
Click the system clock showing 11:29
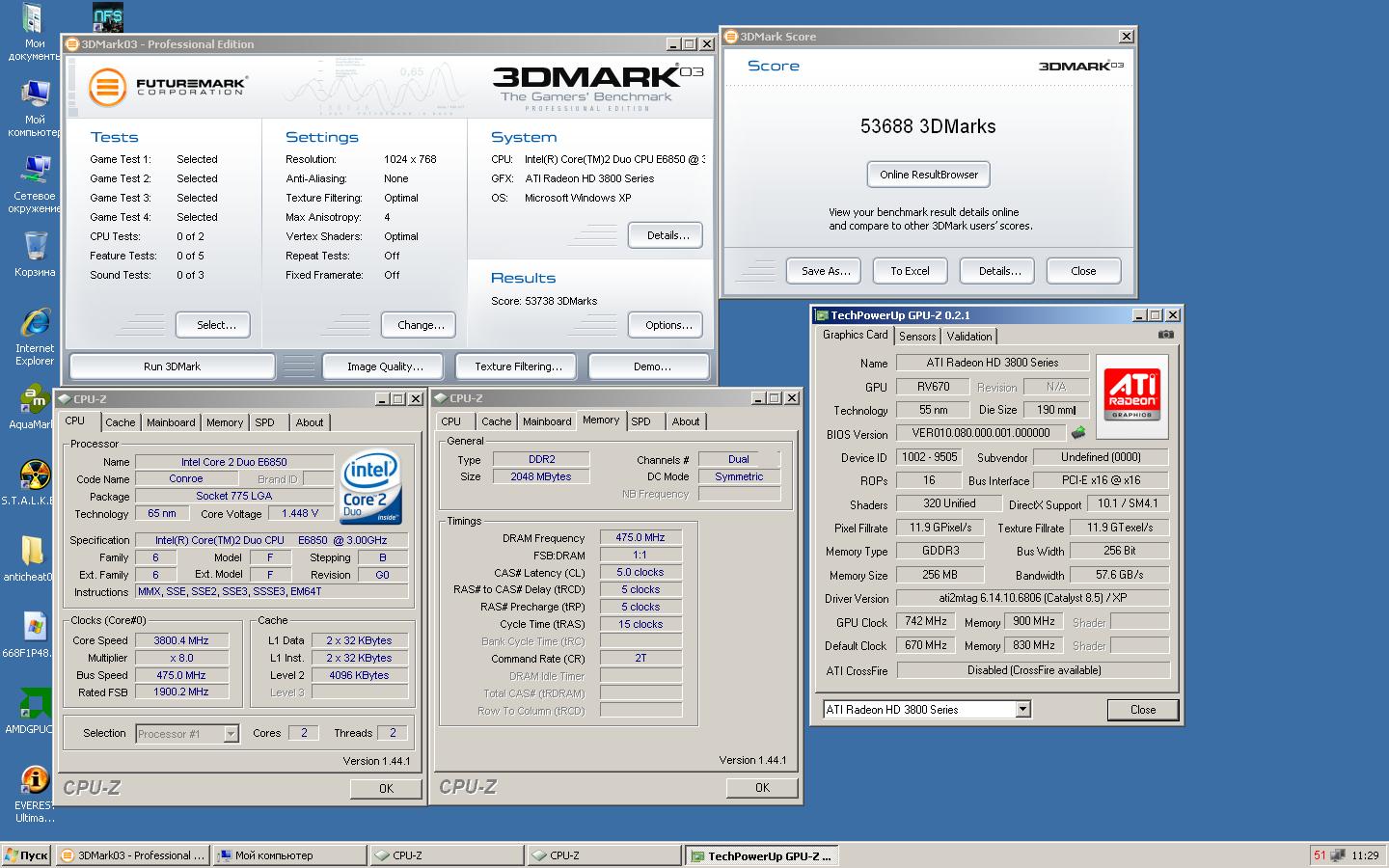tap(1365, 855)
